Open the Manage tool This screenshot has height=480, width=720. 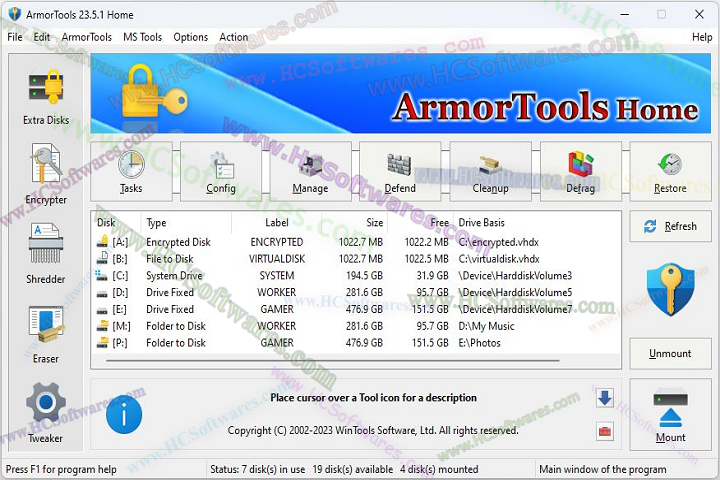point(310,171)
